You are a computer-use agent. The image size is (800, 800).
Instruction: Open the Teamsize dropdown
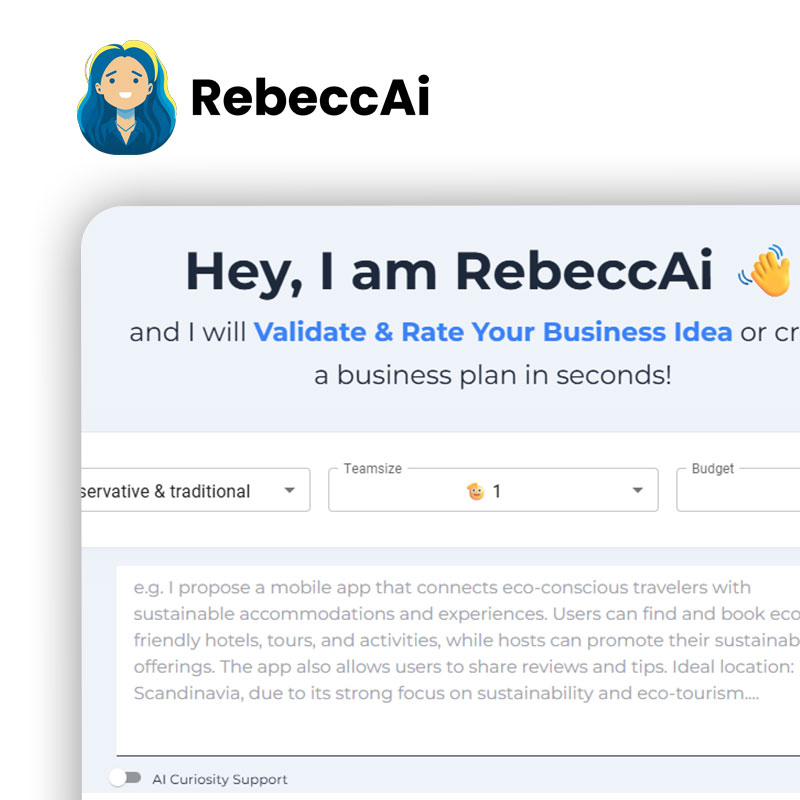pos(493,490)
